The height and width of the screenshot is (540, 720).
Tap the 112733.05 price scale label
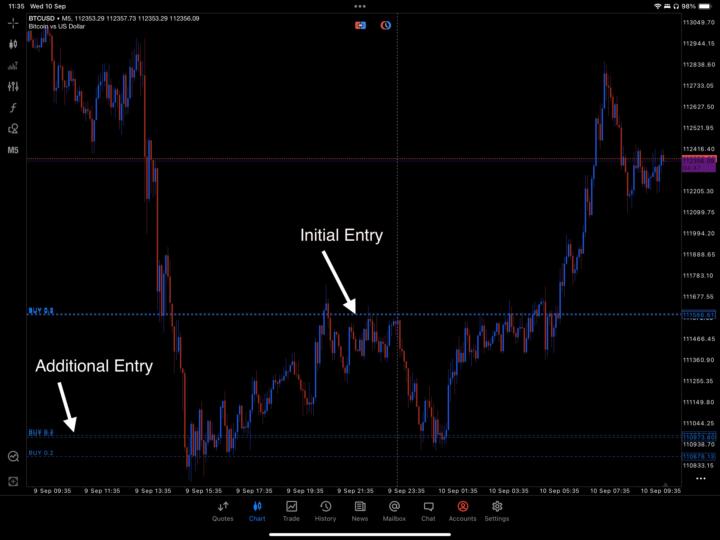tap(698, 86)
